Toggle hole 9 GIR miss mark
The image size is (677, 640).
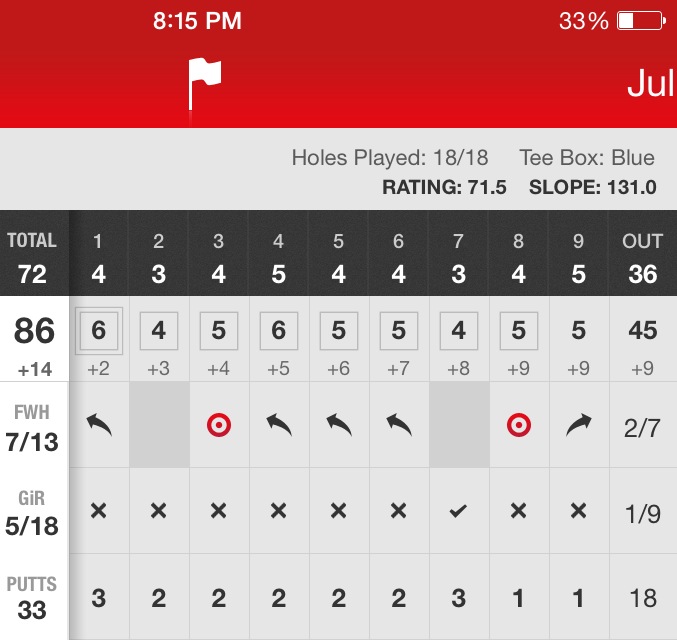point(579,511)
